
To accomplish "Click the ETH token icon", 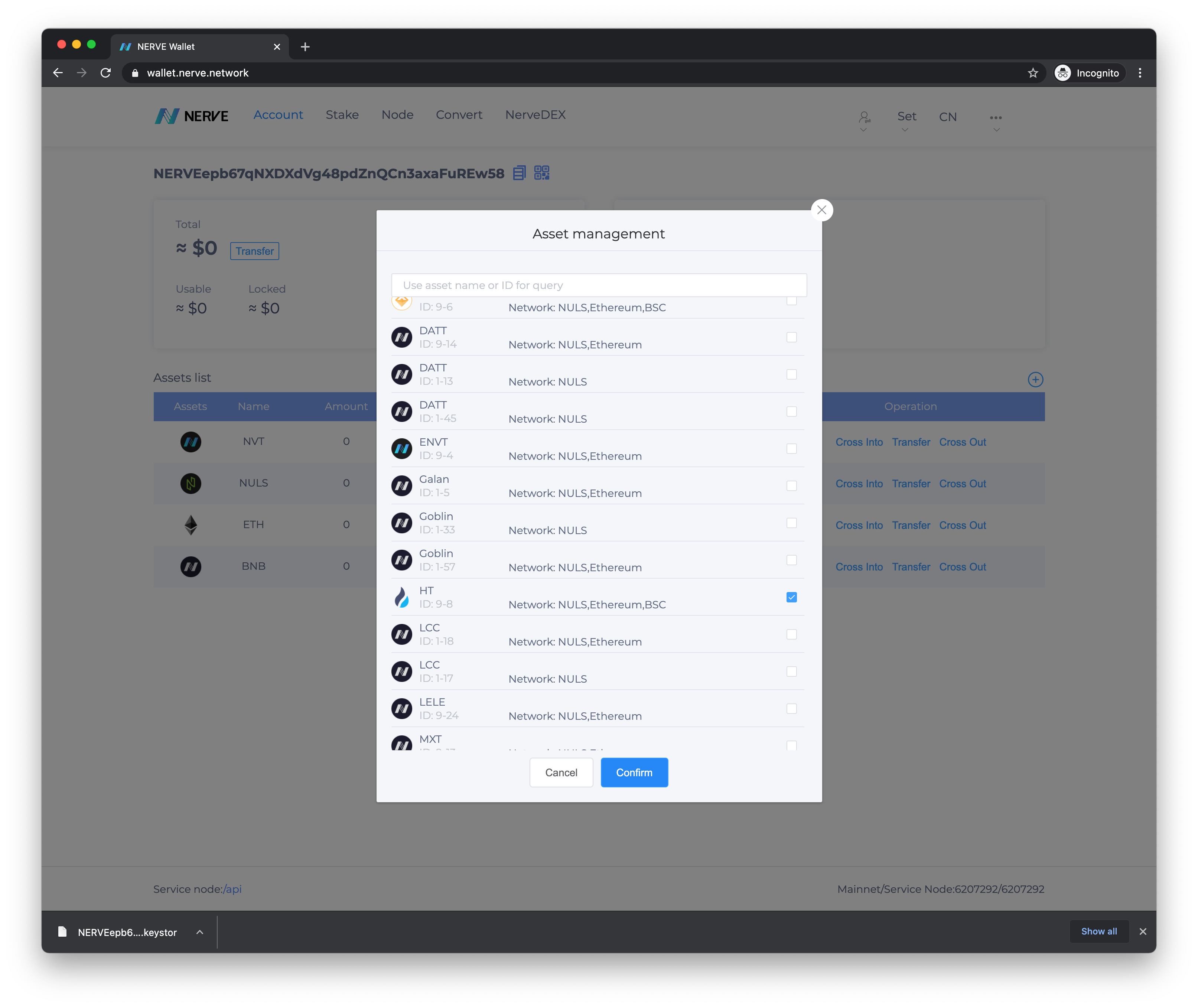I will [x=191, y=525].
